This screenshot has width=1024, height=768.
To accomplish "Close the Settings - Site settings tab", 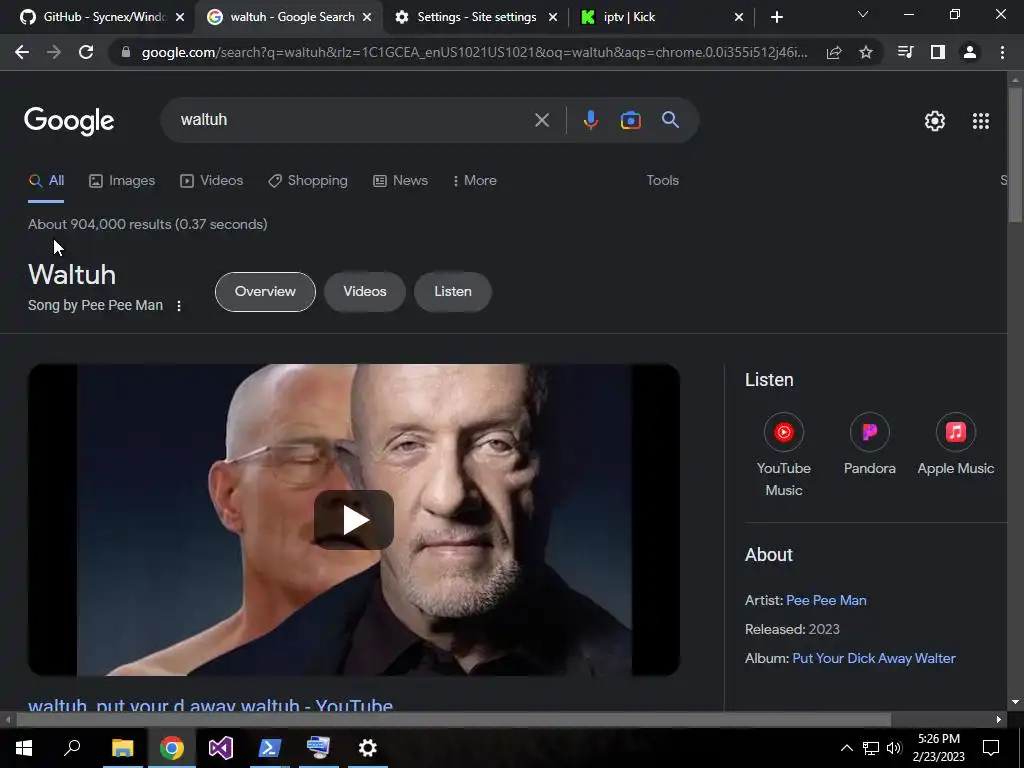I will [x=553, y=18].
